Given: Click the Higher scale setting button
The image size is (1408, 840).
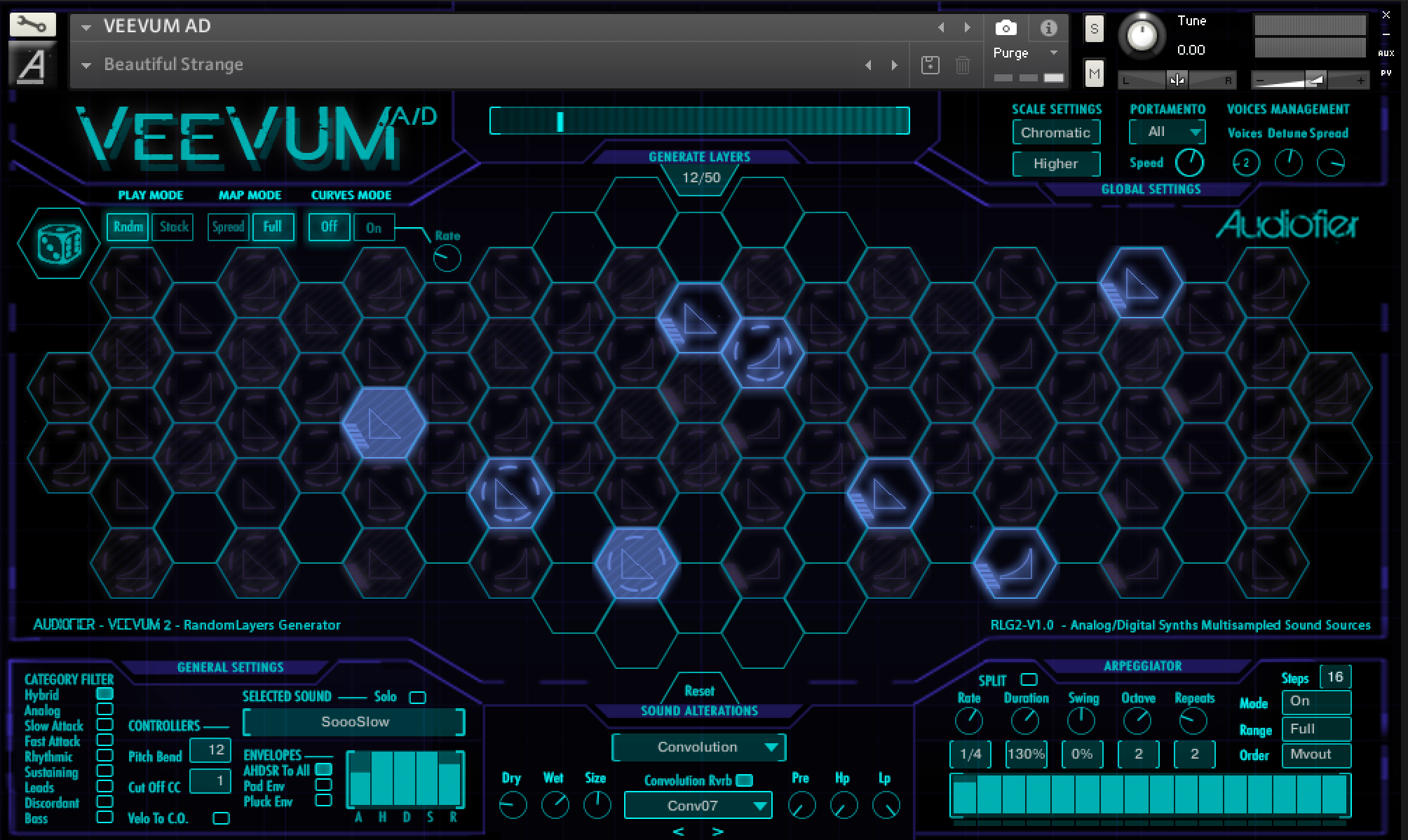Looking at the screenshot, I should pos(1055,163).
